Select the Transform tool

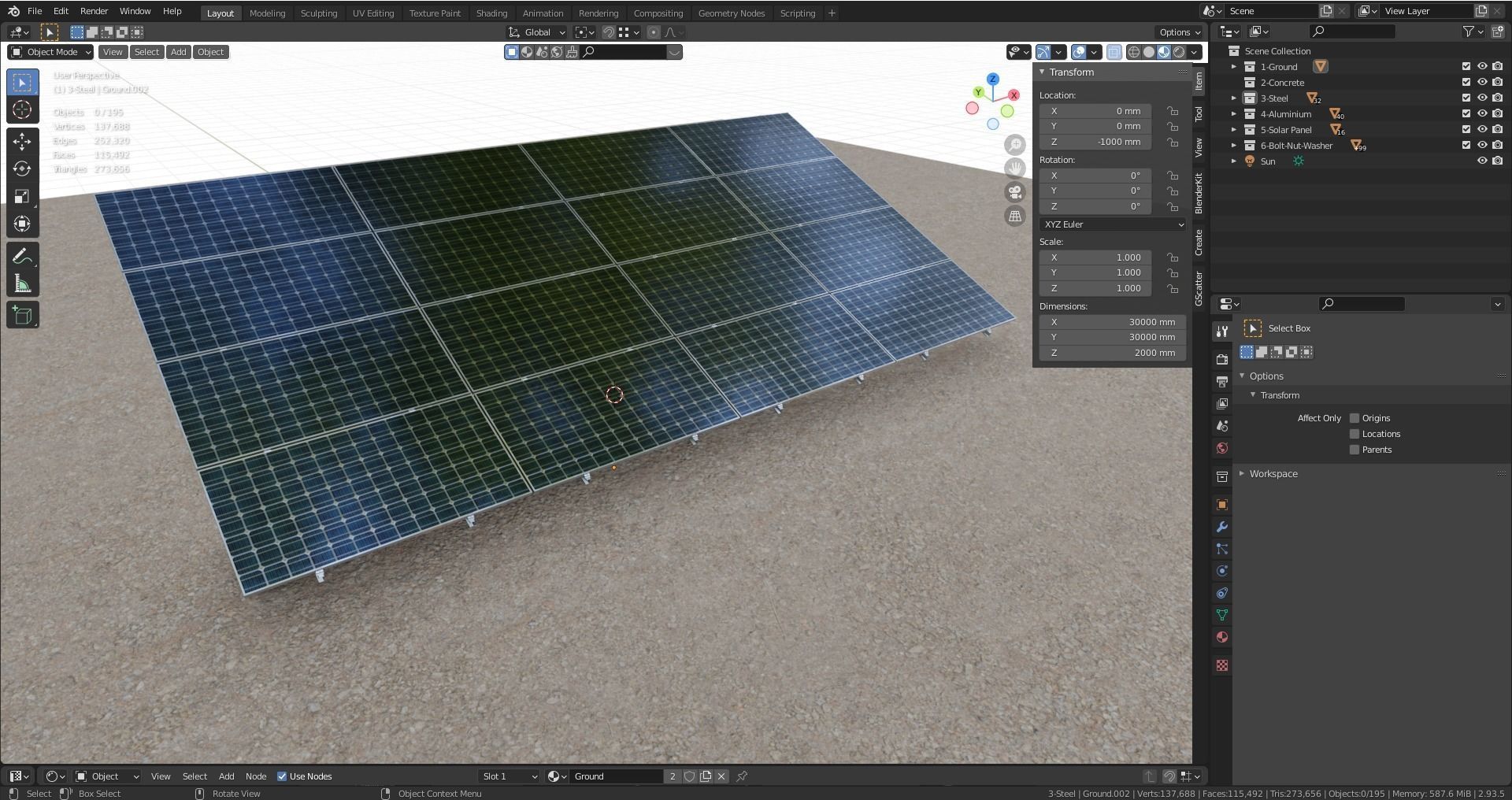(x=22, y=224)
